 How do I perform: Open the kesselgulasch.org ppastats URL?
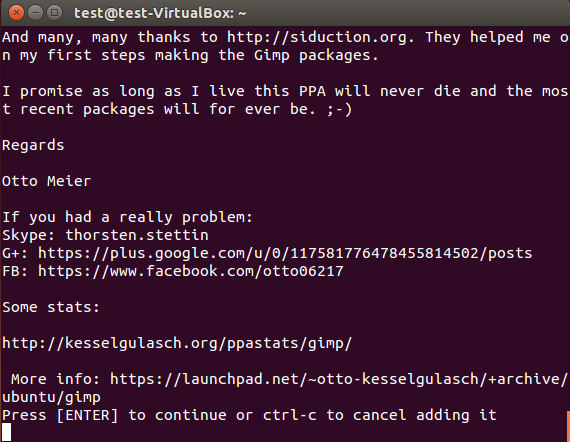(x=177, y=343)
